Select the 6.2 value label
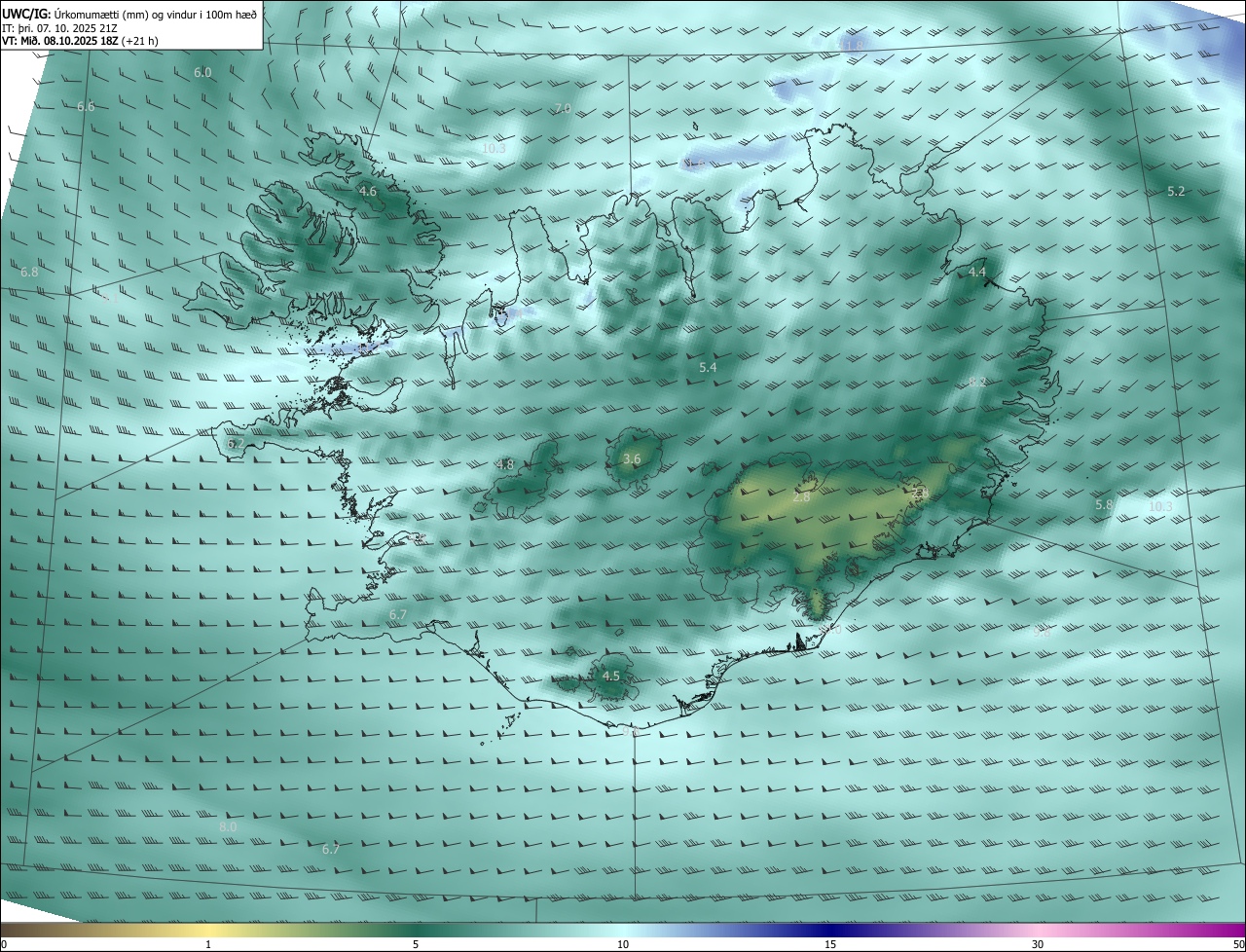1246x952 pixels. pyautogui.click(x=236, y=444)
